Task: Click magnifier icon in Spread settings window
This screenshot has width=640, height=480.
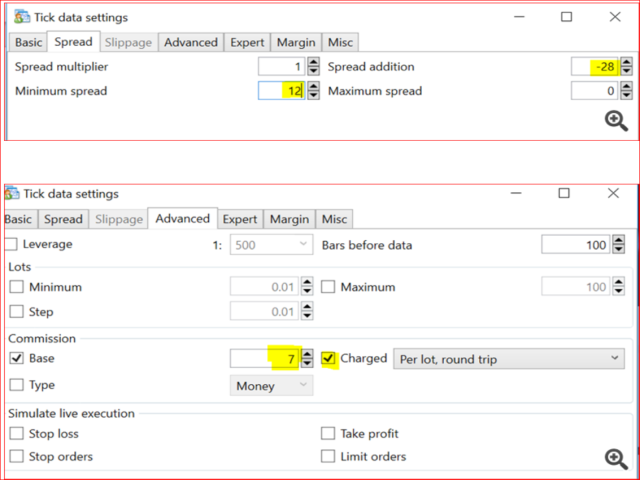Action: pos(616,121)
